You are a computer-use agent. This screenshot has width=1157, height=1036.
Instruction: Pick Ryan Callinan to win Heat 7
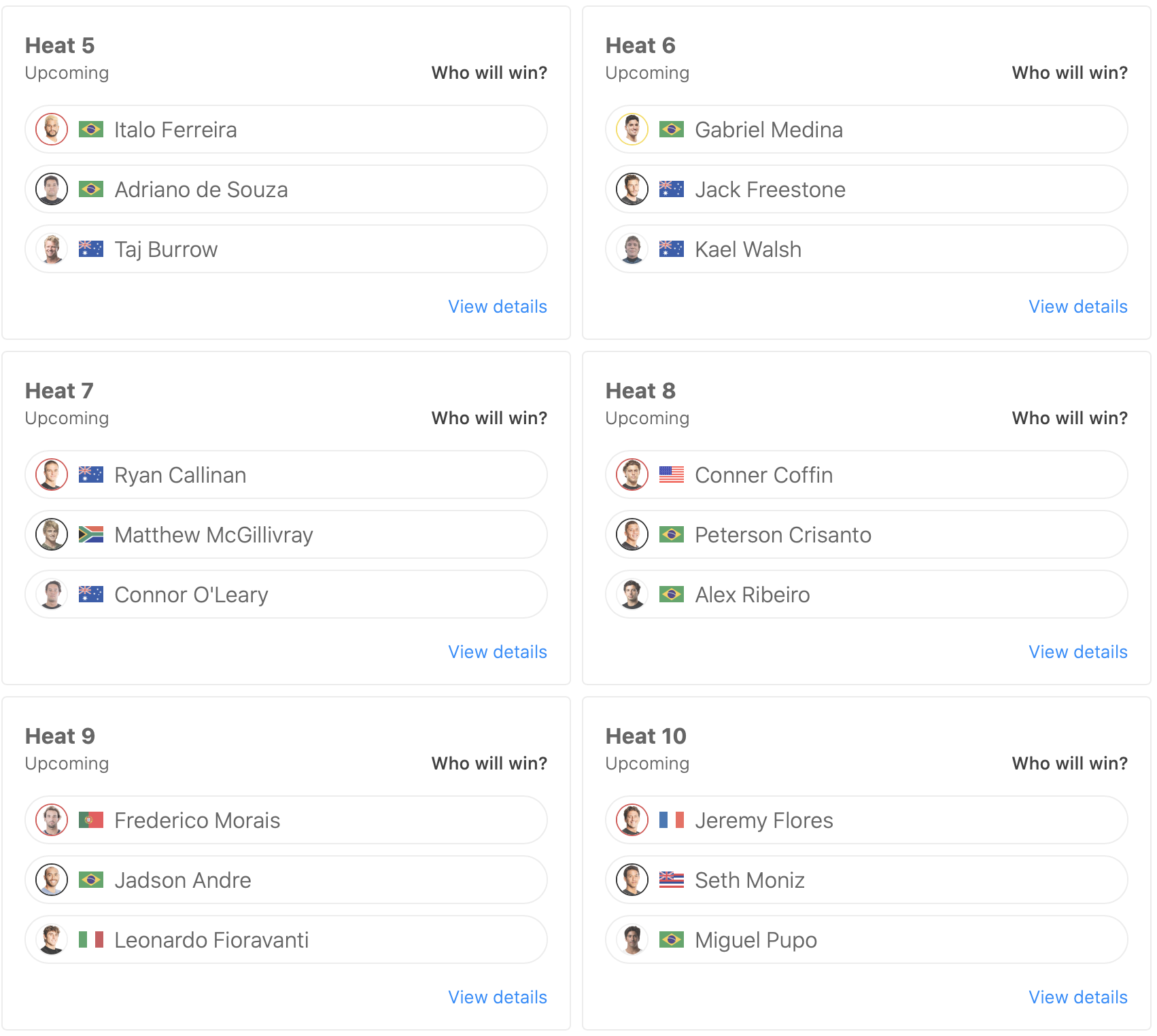(286, 474)
